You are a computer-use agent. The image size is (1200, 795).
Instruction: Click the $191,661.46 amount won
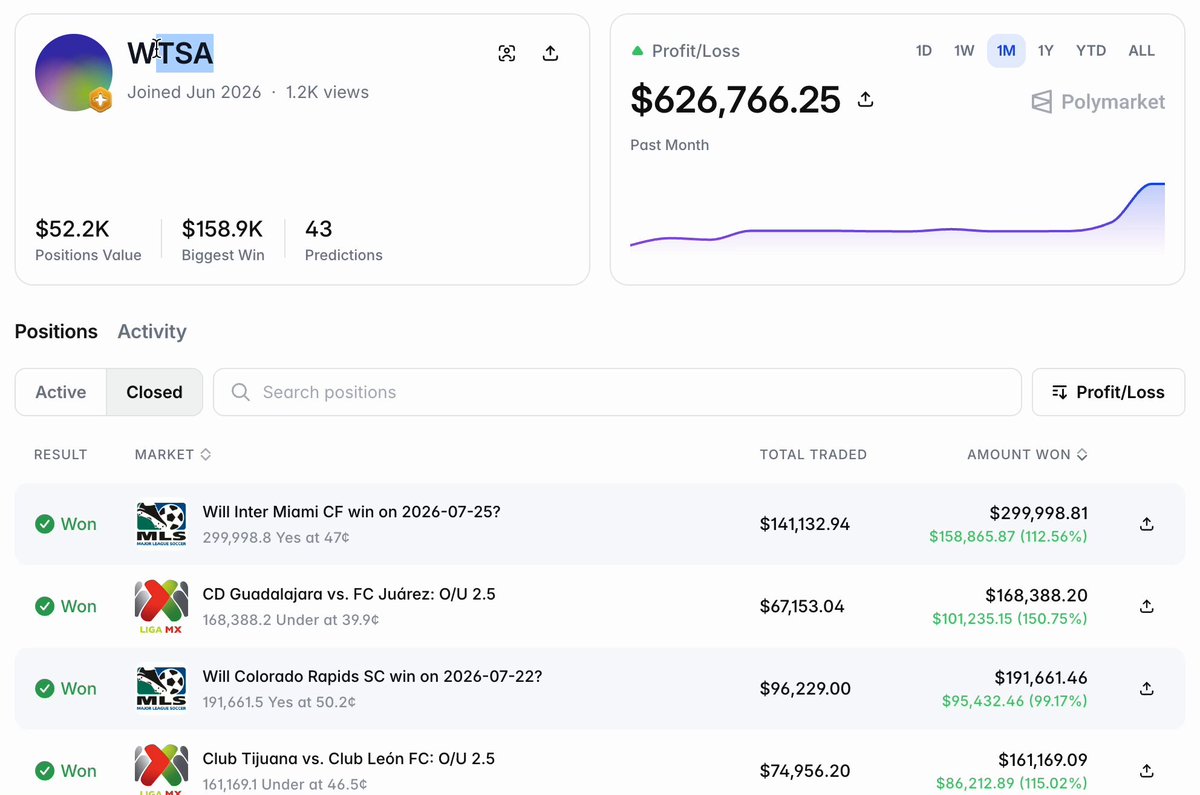(x=1041, y=677)
